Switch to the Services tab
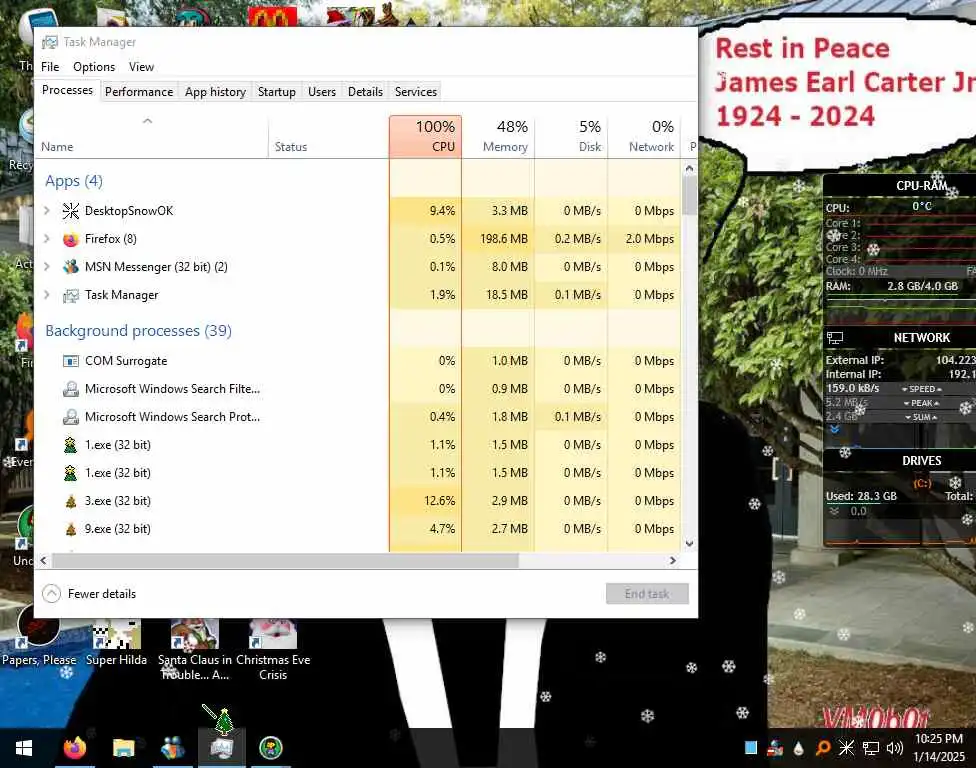This screenshot has height=768, width=976. pyautogui.click(x=416, y=91)
